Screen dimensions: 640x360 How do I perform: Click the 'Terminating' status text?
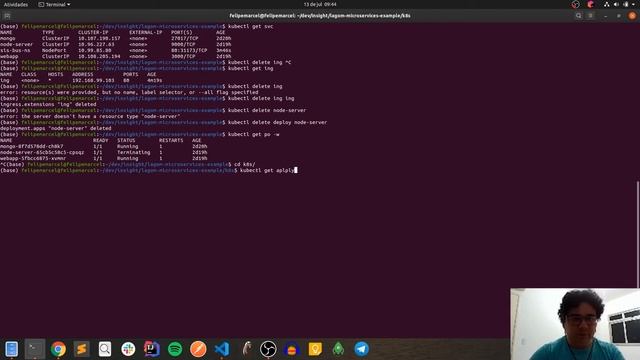pos(134,152)
